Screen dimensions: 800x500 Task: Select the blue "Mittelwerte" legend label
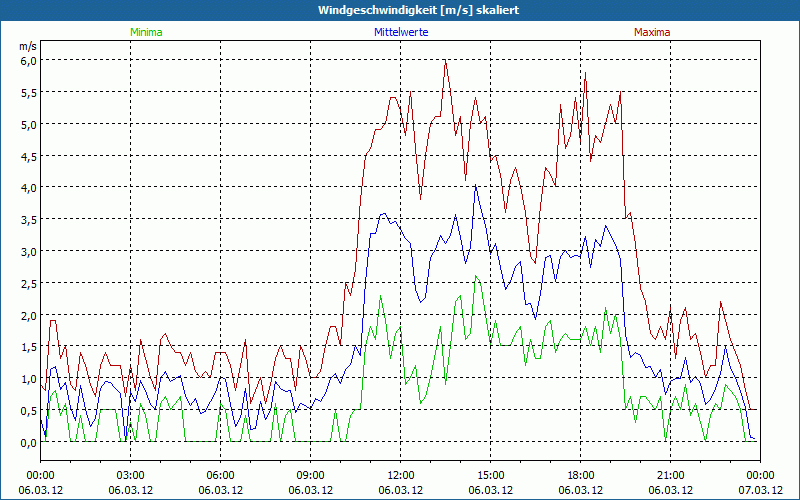click(401, 32)
